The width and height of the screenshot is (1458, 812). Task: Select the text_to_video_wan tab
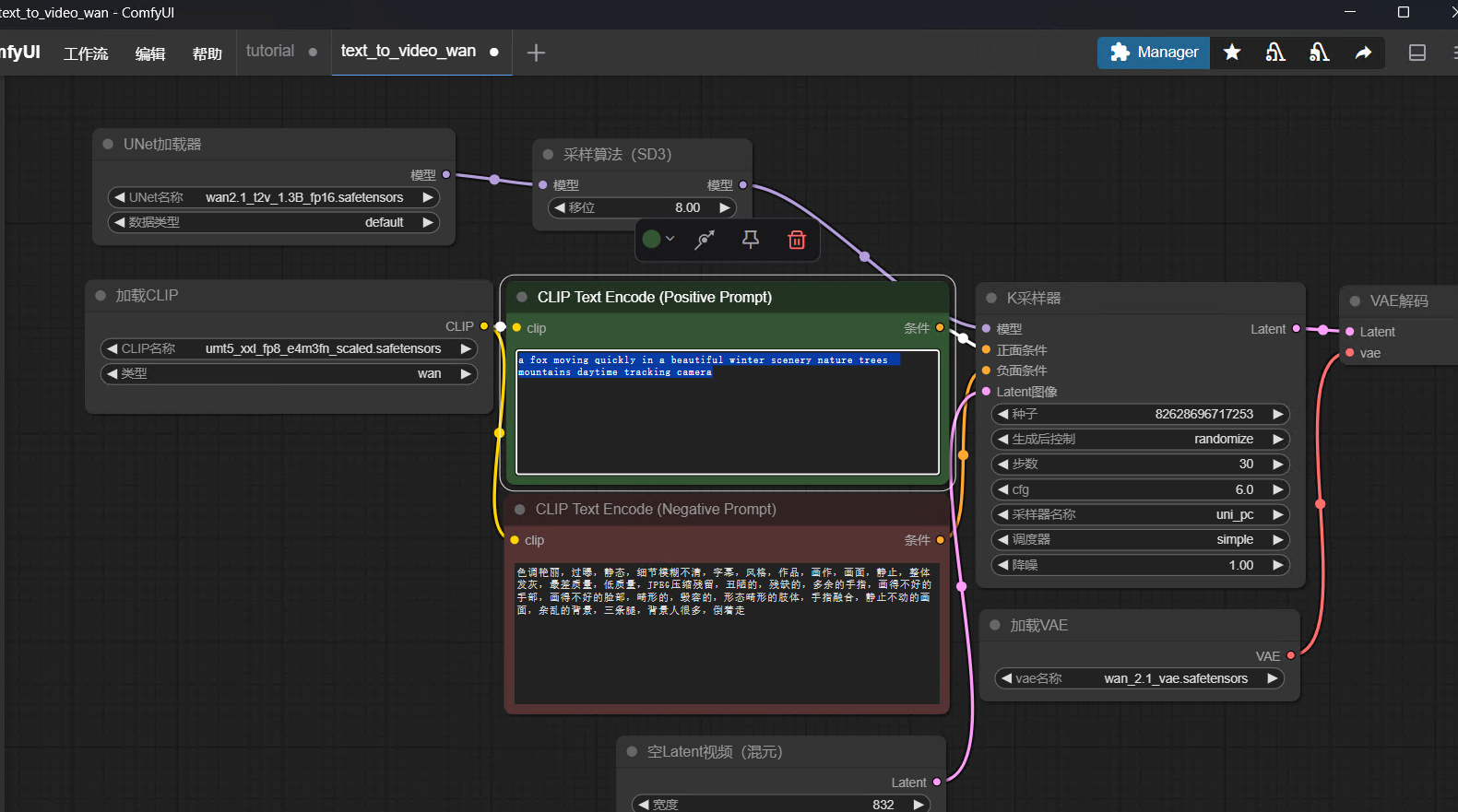pos(409,52)
